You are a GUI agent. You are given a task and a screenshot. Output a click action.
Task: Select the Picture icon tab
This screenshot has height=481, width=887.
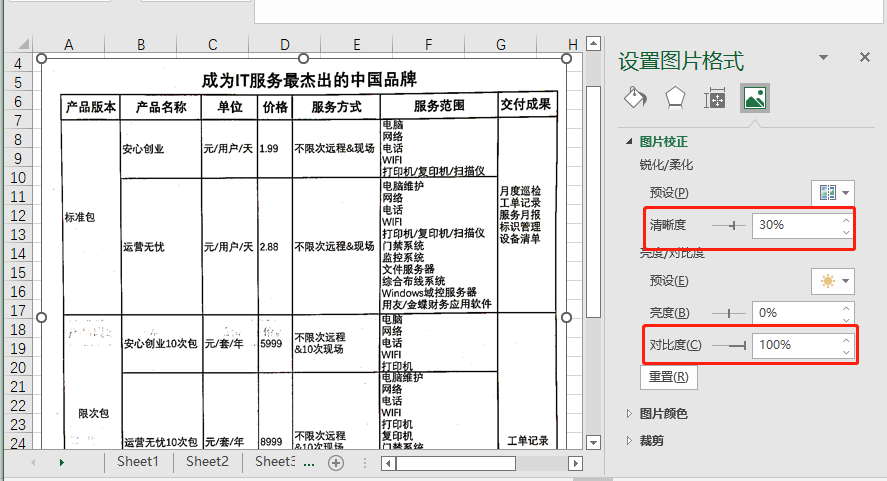754,98
